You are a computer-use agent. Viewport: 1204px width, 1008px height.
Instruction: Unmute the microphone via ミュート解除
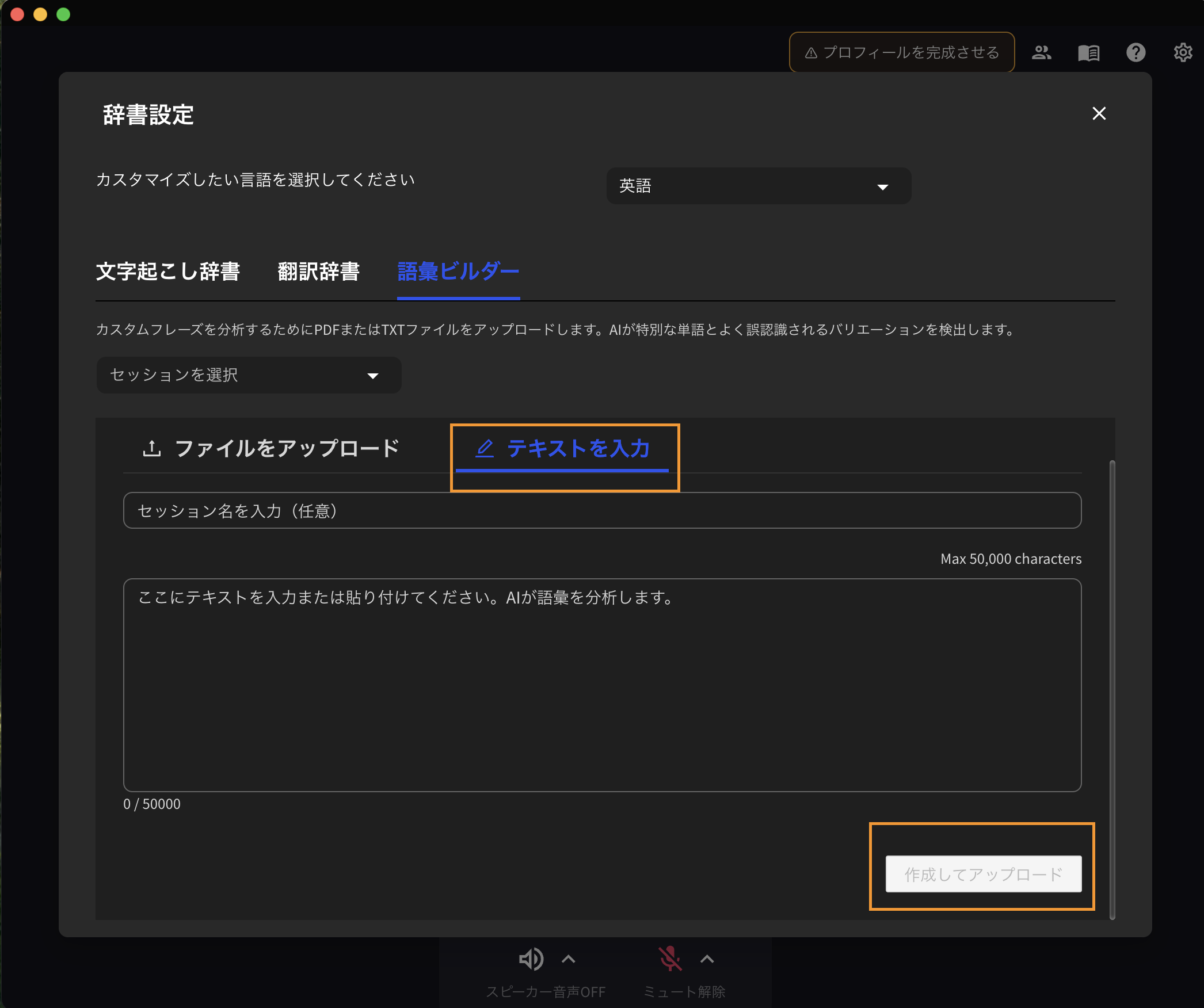(684, 992)
